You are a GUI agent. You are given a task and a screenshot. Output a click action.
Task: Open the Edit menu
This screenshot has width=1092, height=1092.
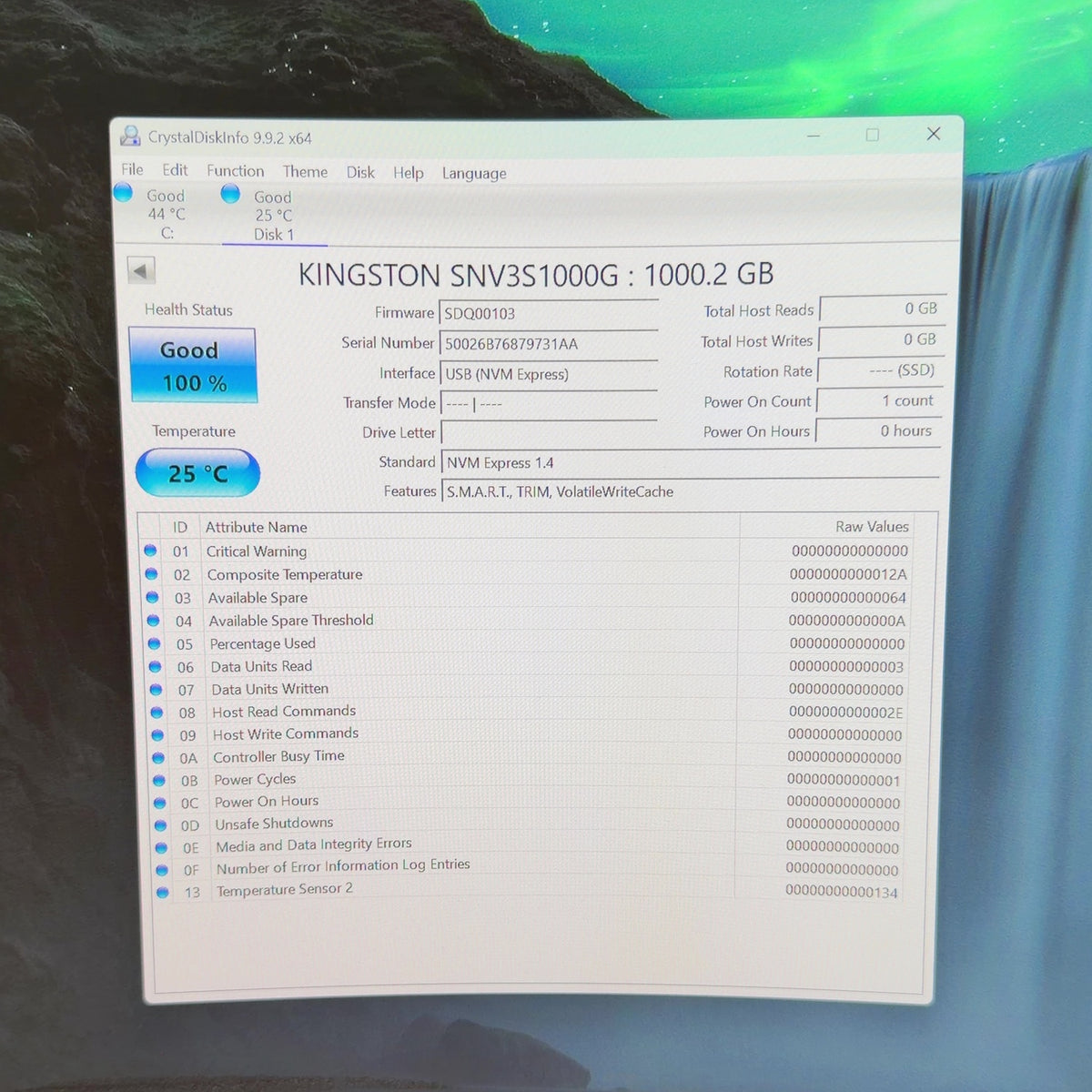click(x=175, y=169)
